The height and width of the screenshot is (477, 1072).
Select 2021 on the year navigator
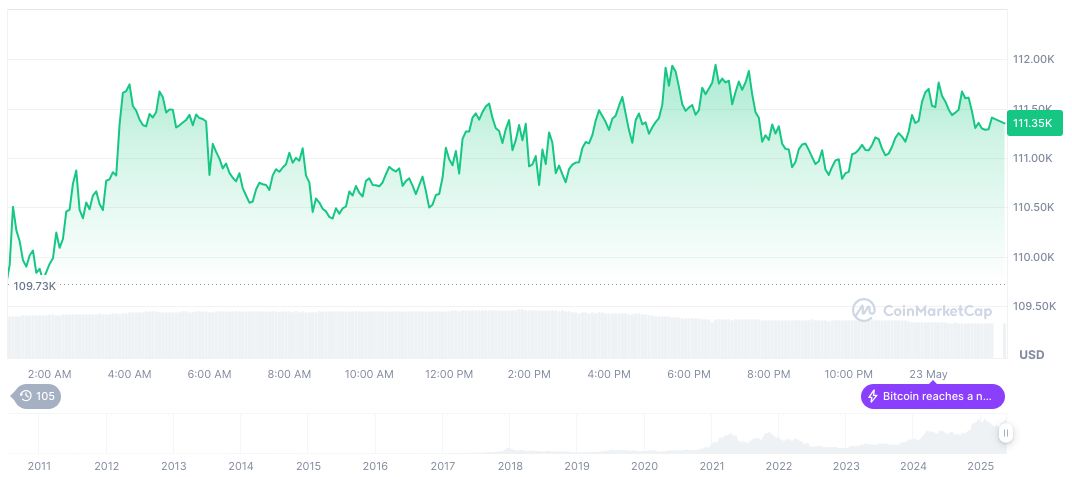coord(712,466)
